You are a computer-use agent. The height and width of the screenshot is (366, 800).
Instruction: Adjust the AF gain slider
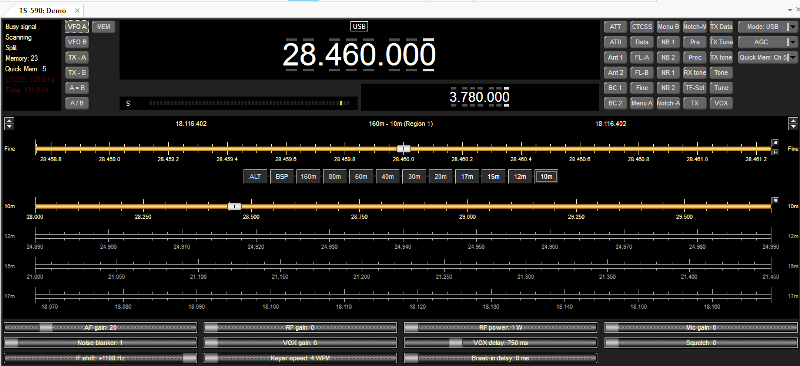pyautogui.click(x=100, y=327)
